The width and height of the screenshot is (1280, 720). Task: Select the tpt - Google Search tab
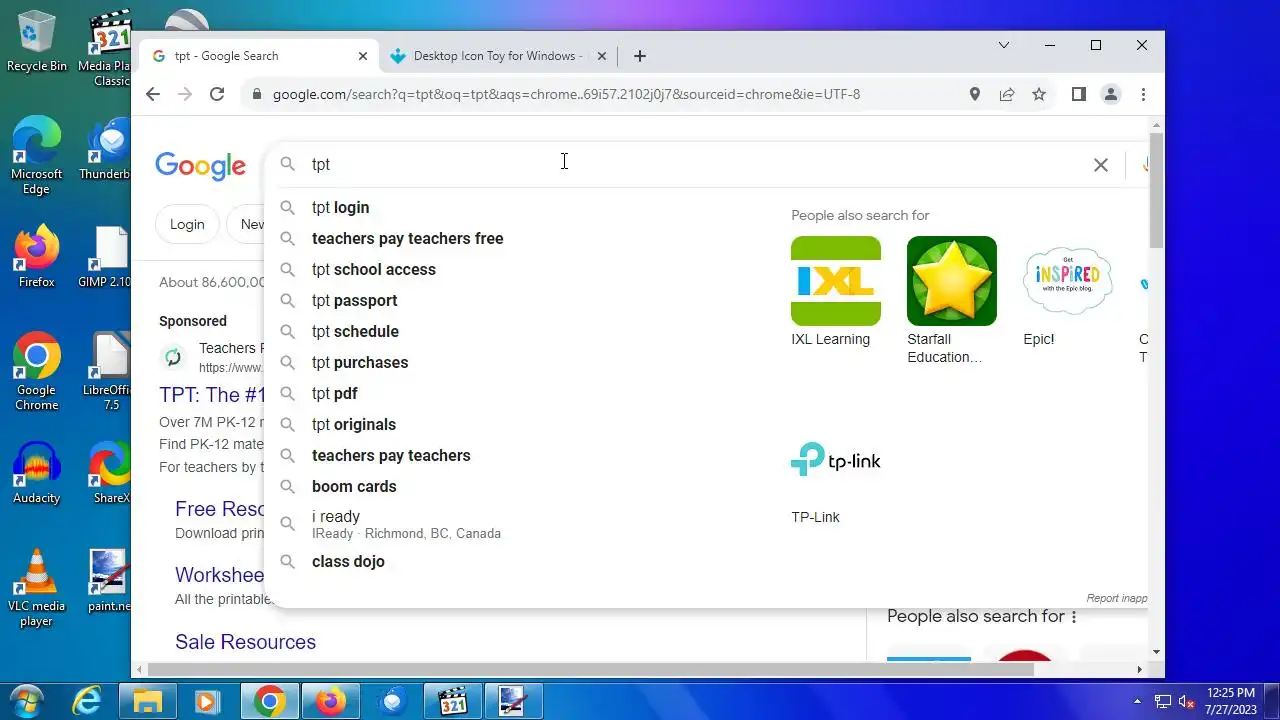pyautogui.click(x=258, y=56)
